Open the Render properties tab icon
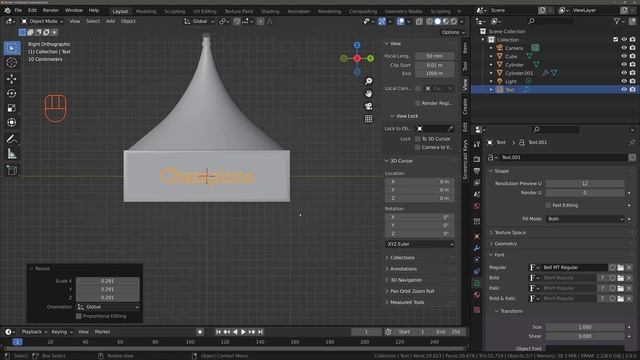640x360 pixels. tap(477, 159)
